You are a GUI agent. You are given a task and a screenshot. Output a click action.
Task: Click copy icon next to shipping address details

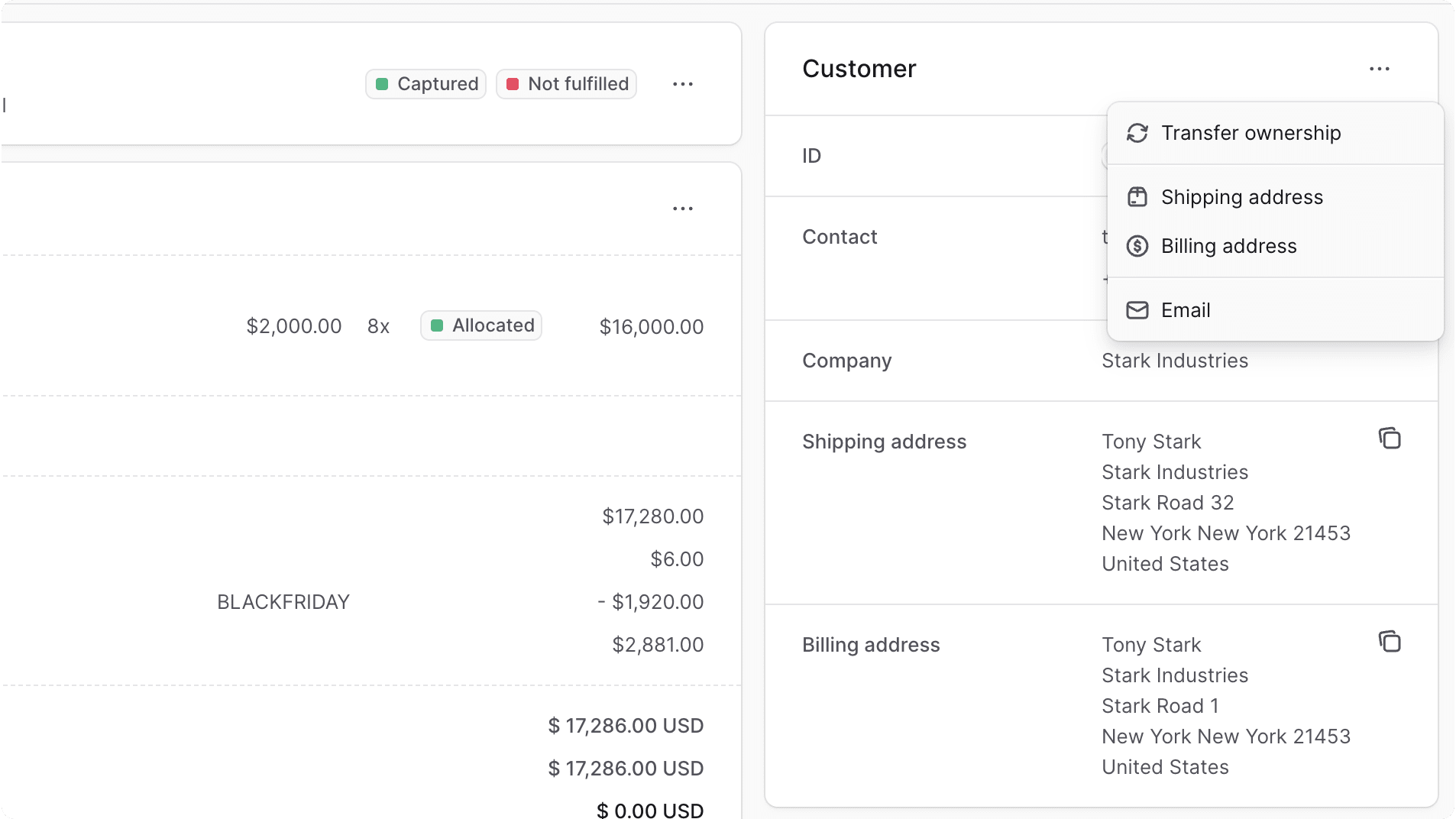(x=1389, y=439)
